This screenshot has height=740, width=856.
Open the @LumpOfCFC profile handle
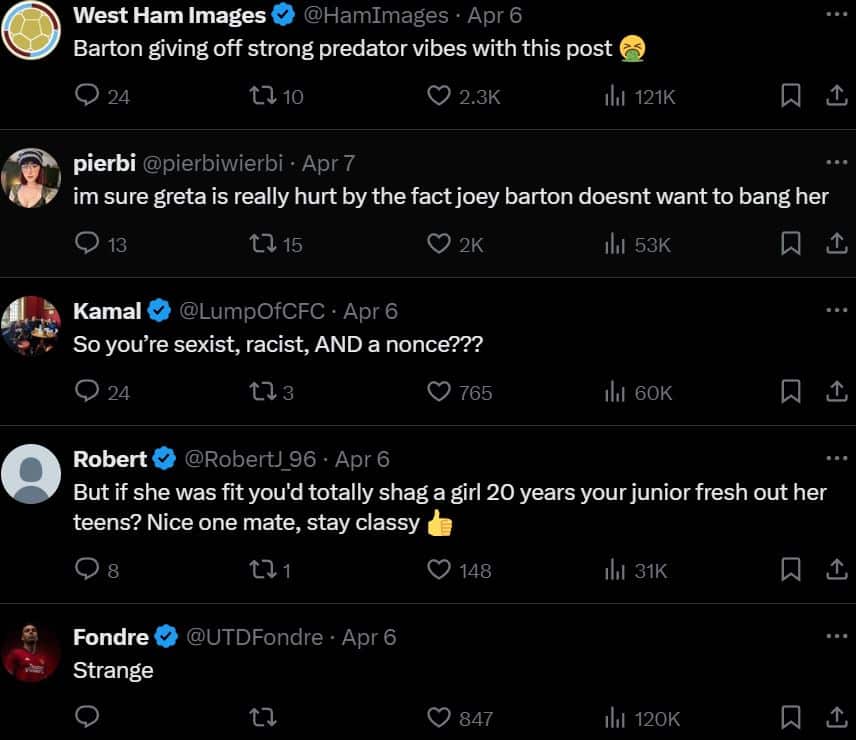[252, 311]
